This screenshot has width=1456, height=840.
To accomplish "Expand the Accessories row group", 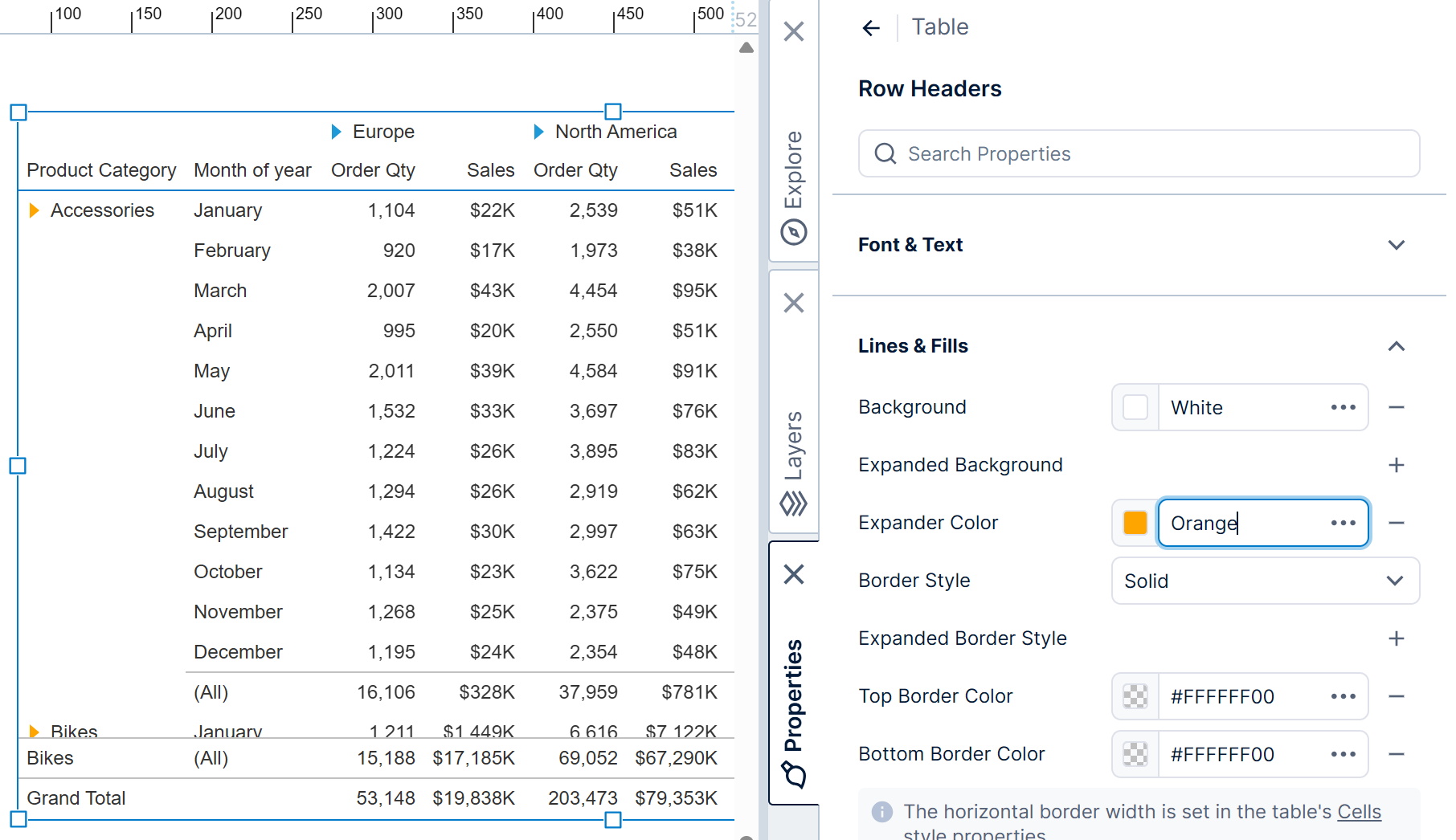I will pyautogui.click(x=34, y=210).
